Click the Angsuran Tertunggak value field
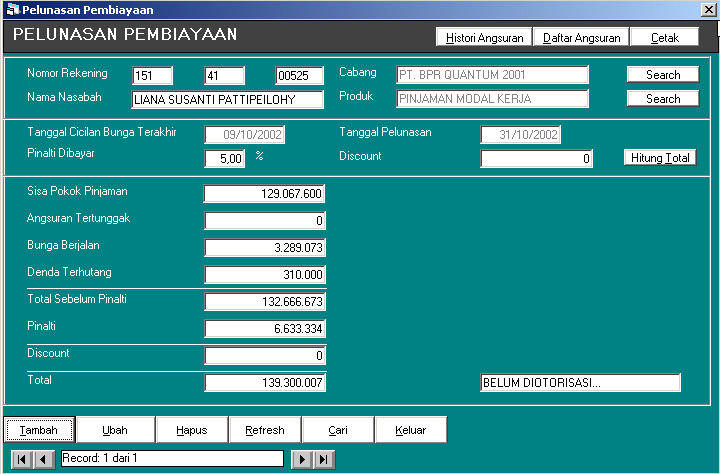This screenshot has width=720, height=474. pyautogui.click(x=265, y=220)
